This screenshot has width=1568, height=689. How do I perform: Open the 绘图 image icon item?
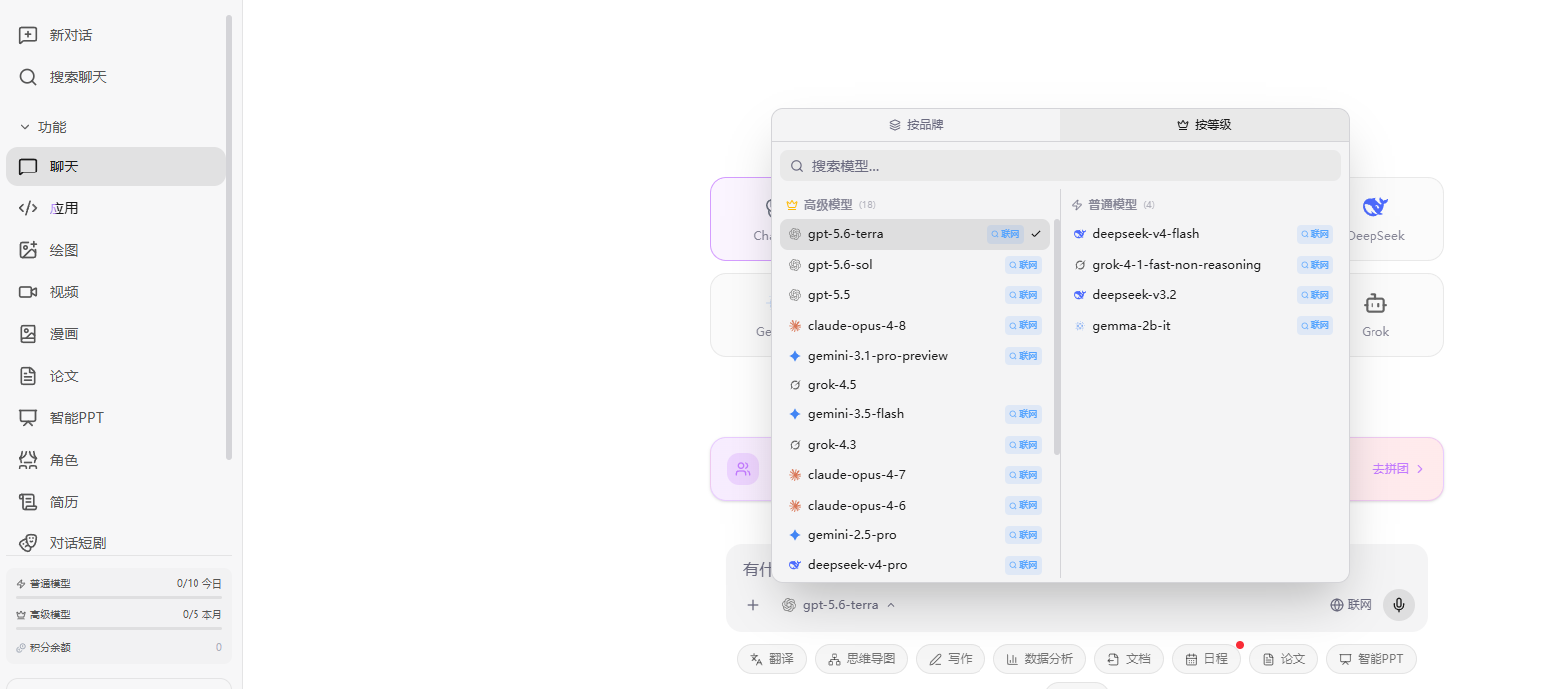pyautogui.click(x=28, y=250)
